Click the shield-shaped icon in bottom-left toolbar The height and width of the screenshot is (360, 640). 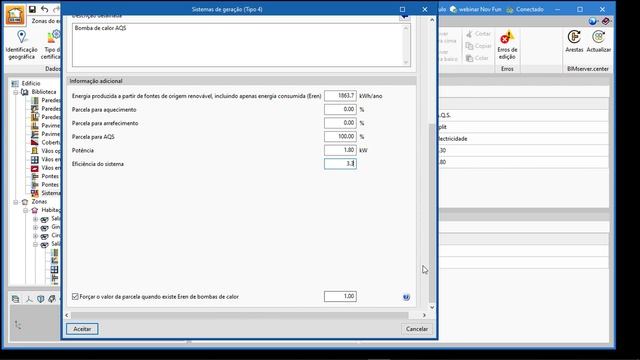coord(40,299)
